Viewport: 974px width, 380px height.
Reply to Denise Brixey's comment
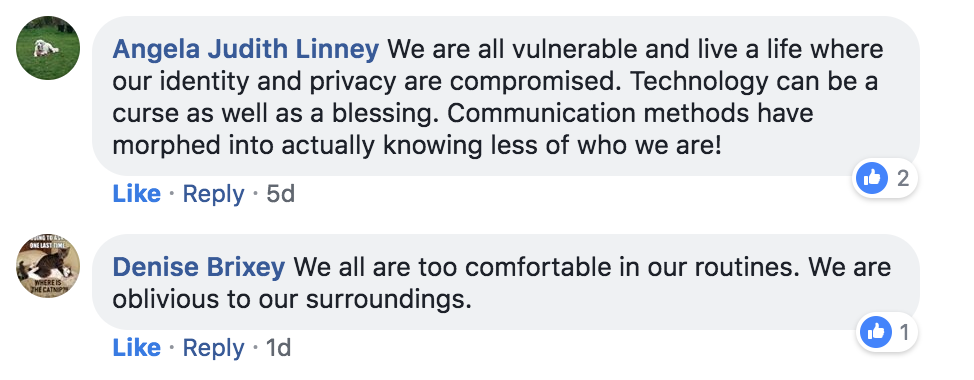pyautogui.click(x=213, y=348)
